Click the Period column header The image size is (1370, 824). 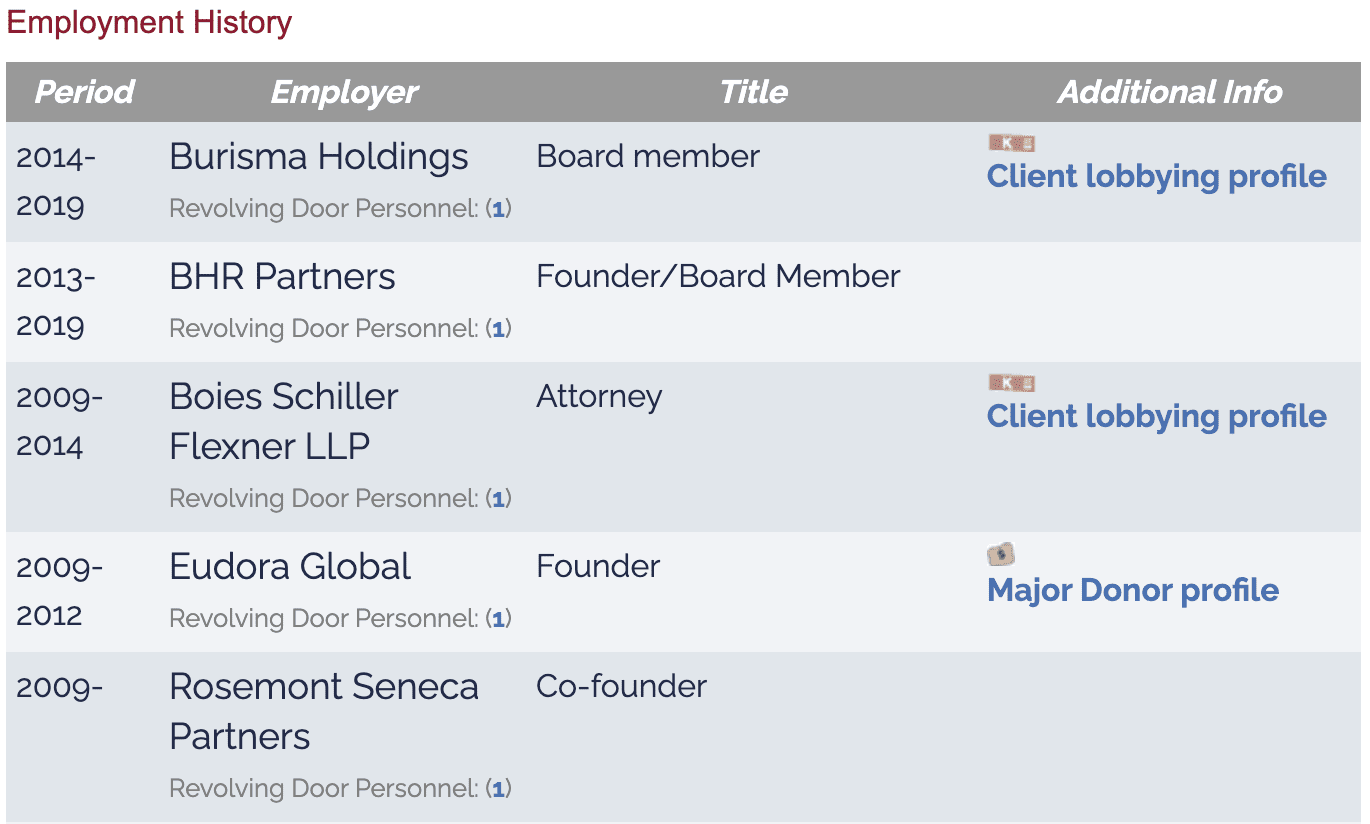tap(84, 92)
